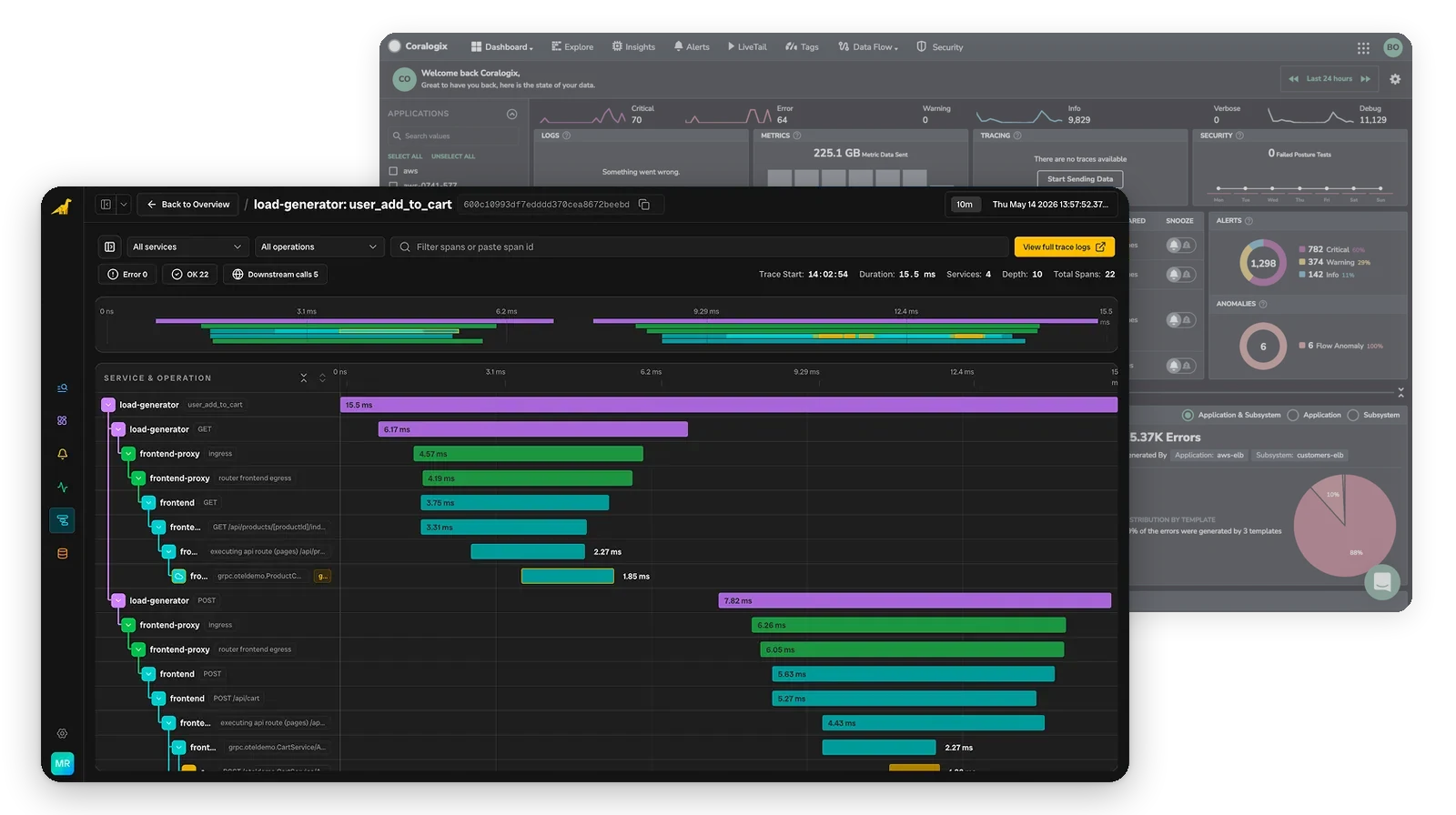The width and height of the screenshot is (1456, 815).
Task: Click Start Sending Data in Tracing panel
Action: click(x=1080, y=179)
